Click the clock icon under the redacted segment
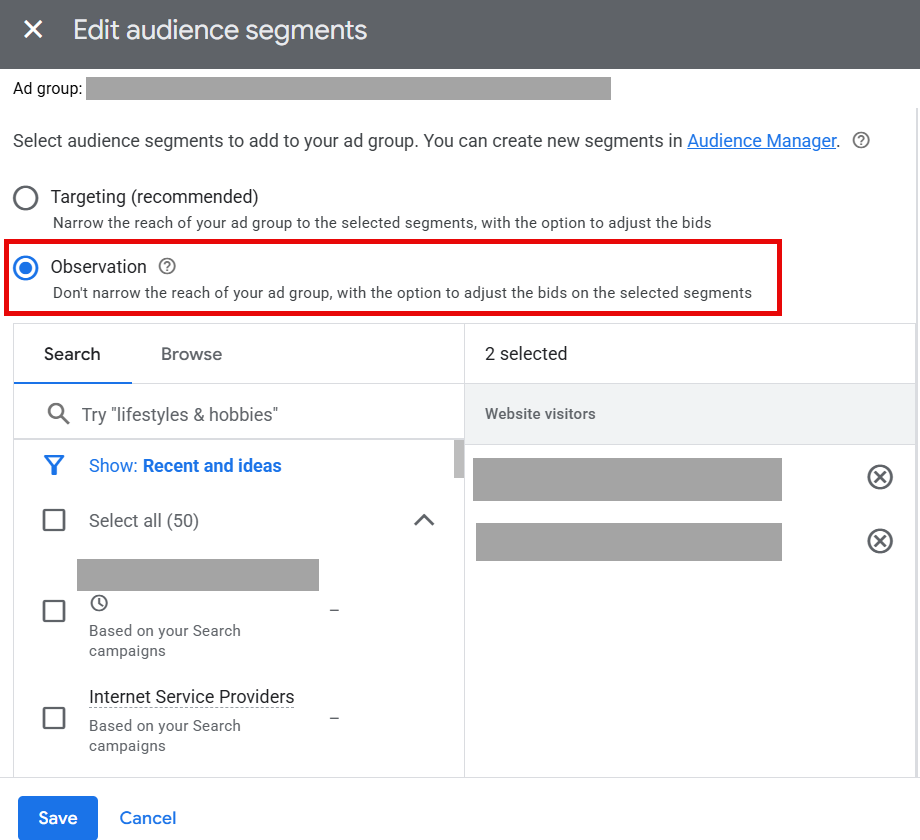Image resolution: width=920 pixels, height=840 pixels. tap(99, 602)
